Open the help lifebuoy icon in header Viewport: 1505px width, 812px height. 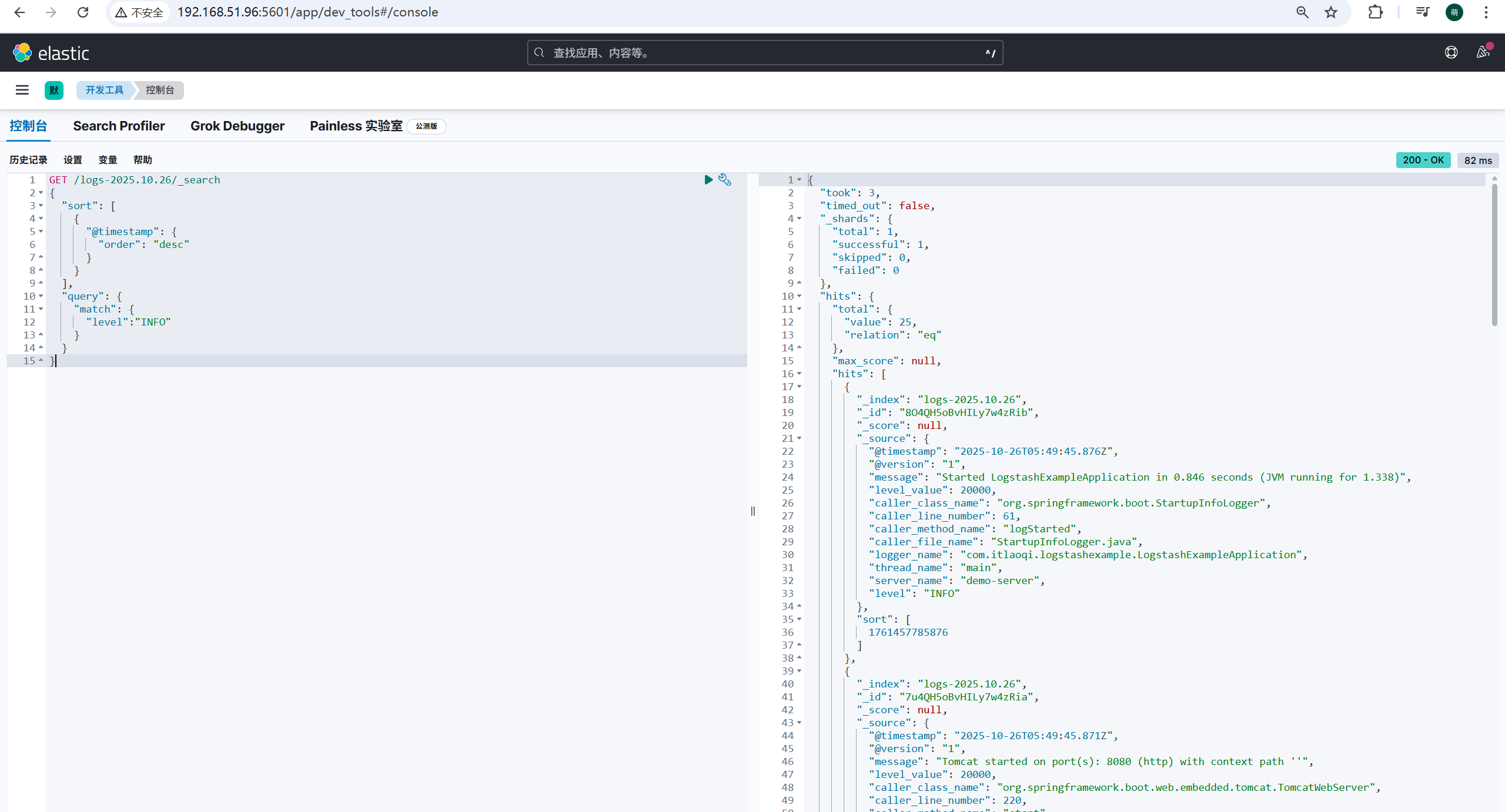[1451, 53]
